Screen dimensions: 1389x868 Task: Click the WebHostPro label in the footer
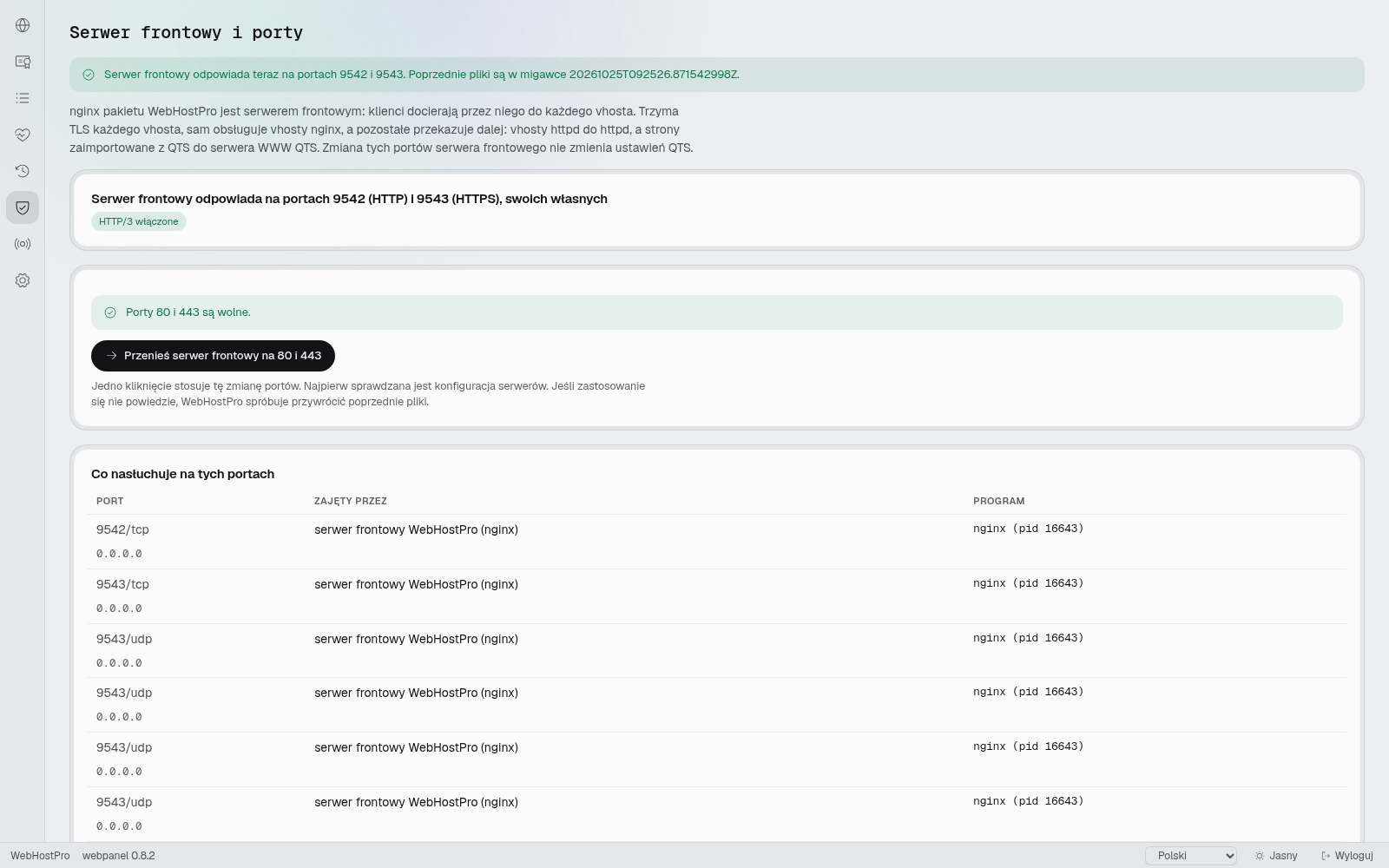tap(40, 856)
